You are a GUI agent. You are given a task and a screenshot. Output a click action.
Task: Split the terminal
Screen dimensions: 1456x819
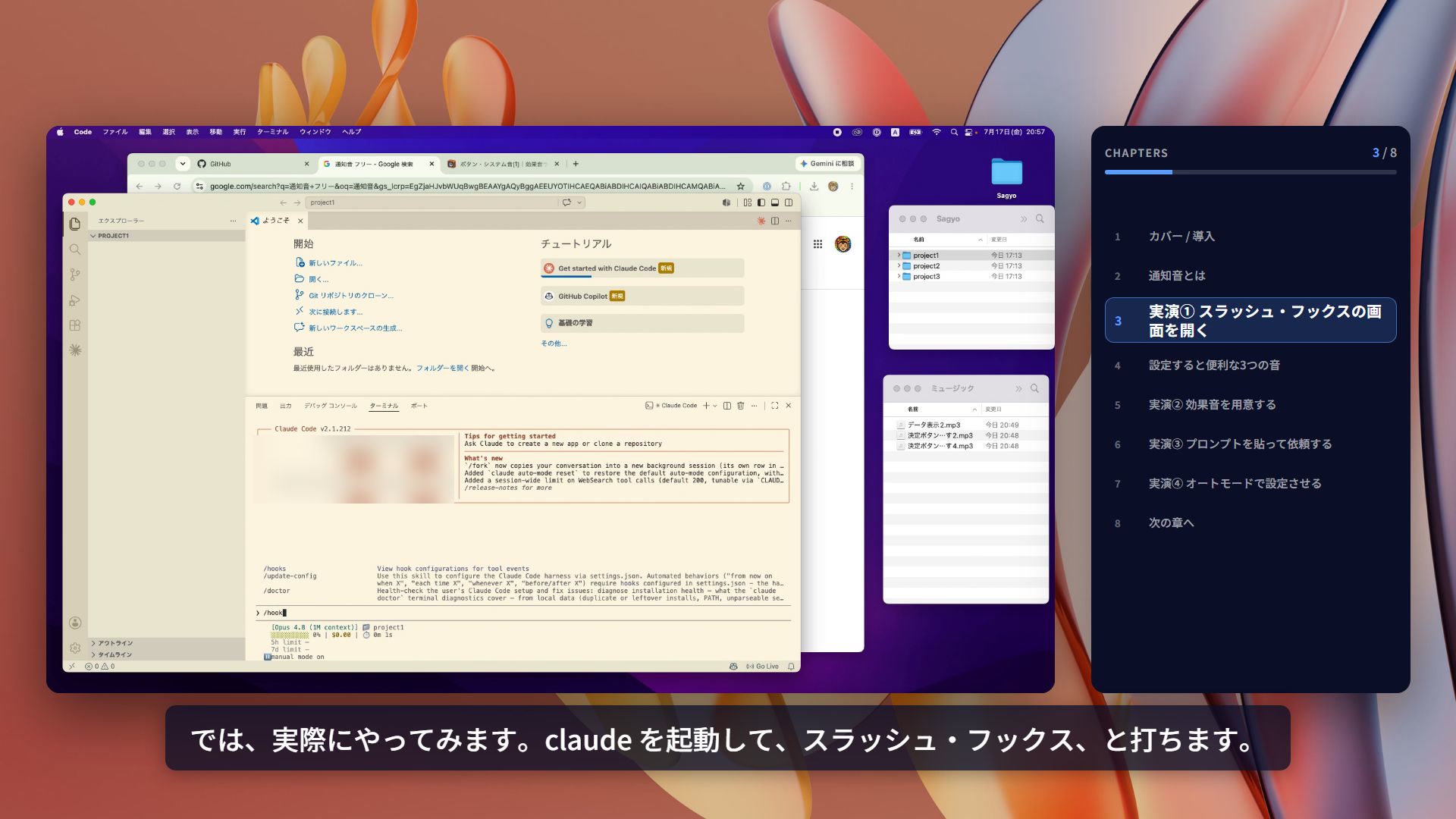726,406
